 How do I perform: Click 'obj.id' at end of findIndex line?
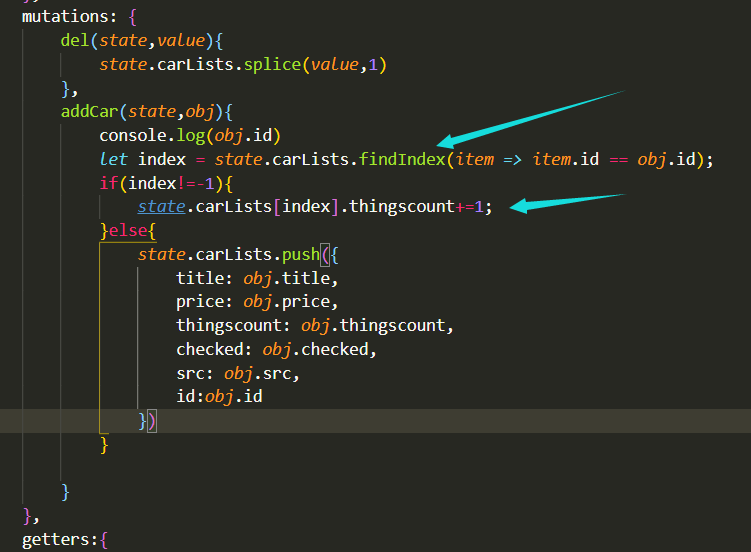(666, 159)
